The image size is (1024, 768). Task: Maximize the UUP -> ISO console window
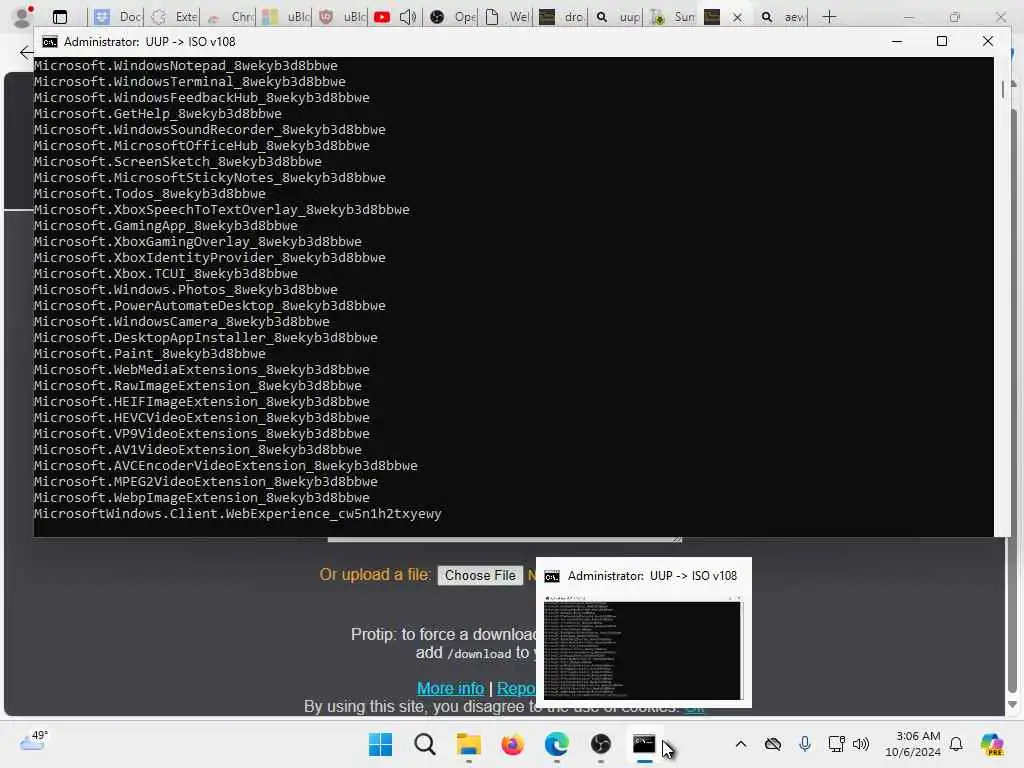pyautogui.click(x=942, y=41)
